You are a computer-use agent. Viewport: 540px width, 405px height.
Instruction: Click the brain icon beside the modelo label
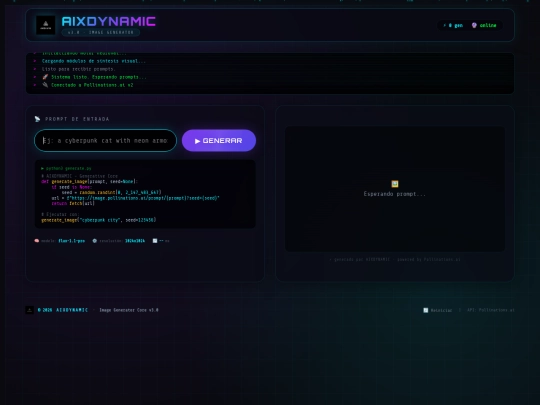[x=37, y=241]
